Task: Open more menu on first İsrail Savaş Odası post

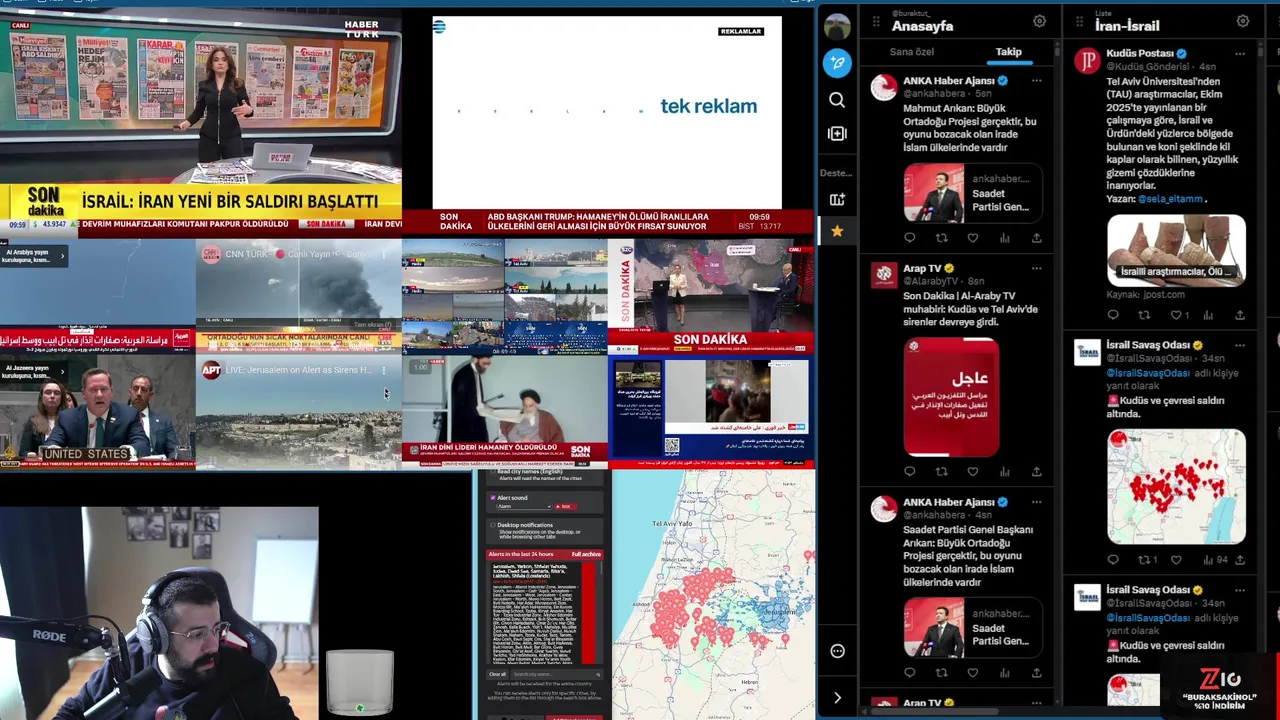Action: (1239, 345)
